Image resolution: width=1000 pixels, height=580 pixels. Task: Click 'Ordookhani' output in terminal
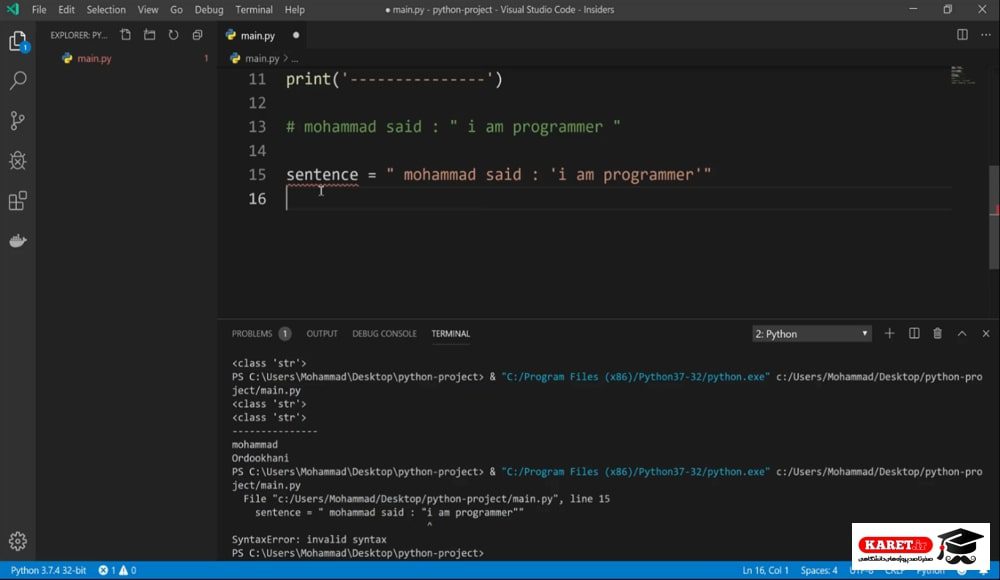click(260, 458)
